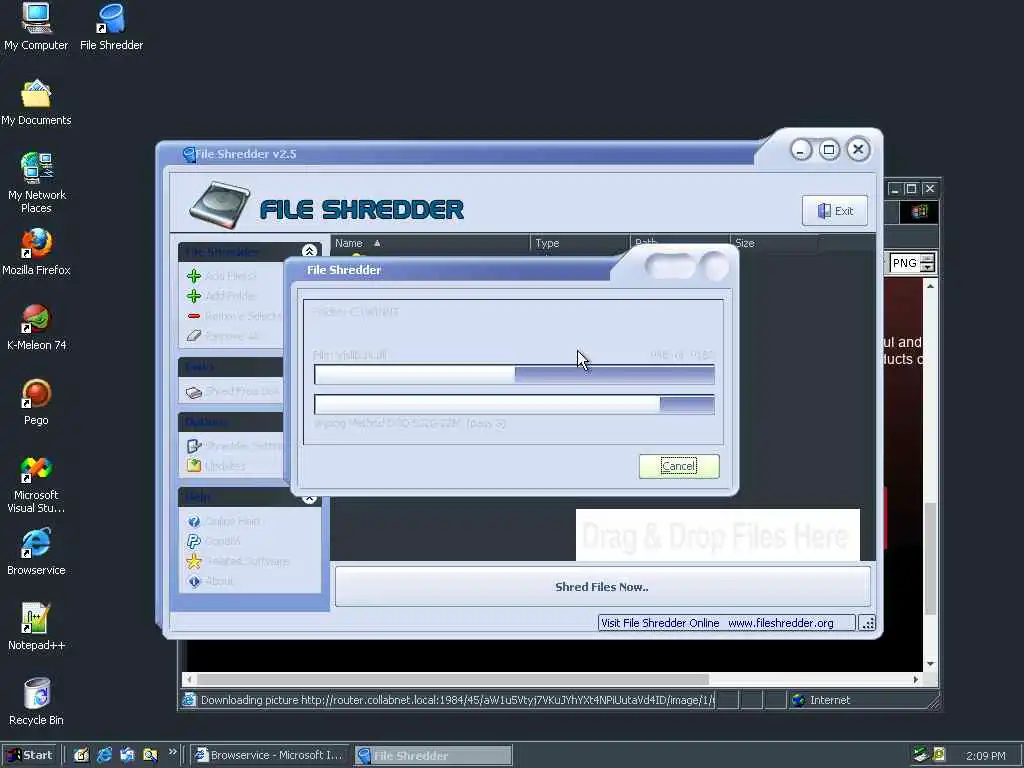The height and width of the screenshot is (768, 1024).
Task: Open File Shredder desktop shortcut
Action: point(112,27)
